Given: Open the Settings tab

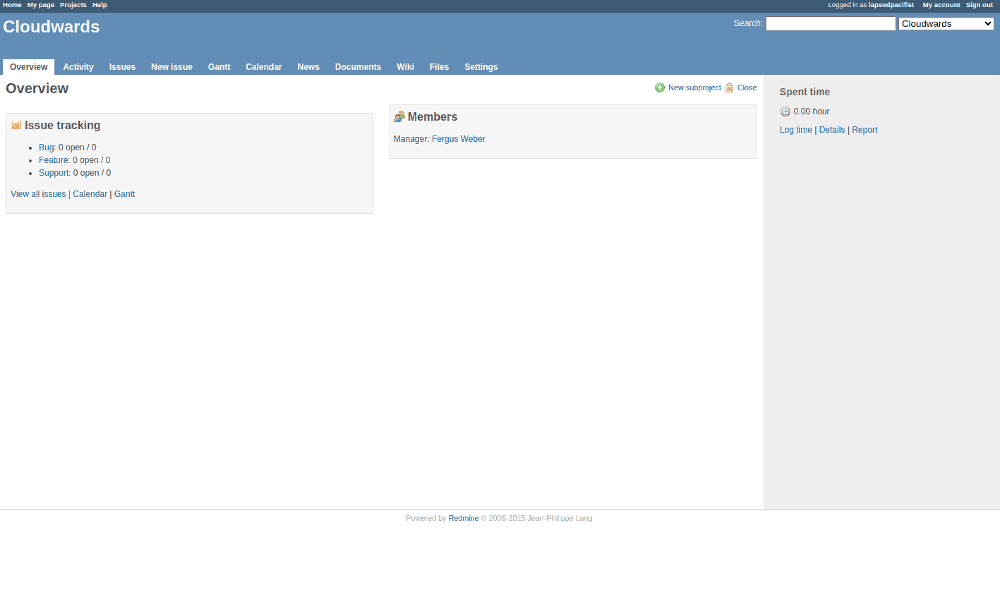Looking at the screenshot, I should tap(481, 67).
